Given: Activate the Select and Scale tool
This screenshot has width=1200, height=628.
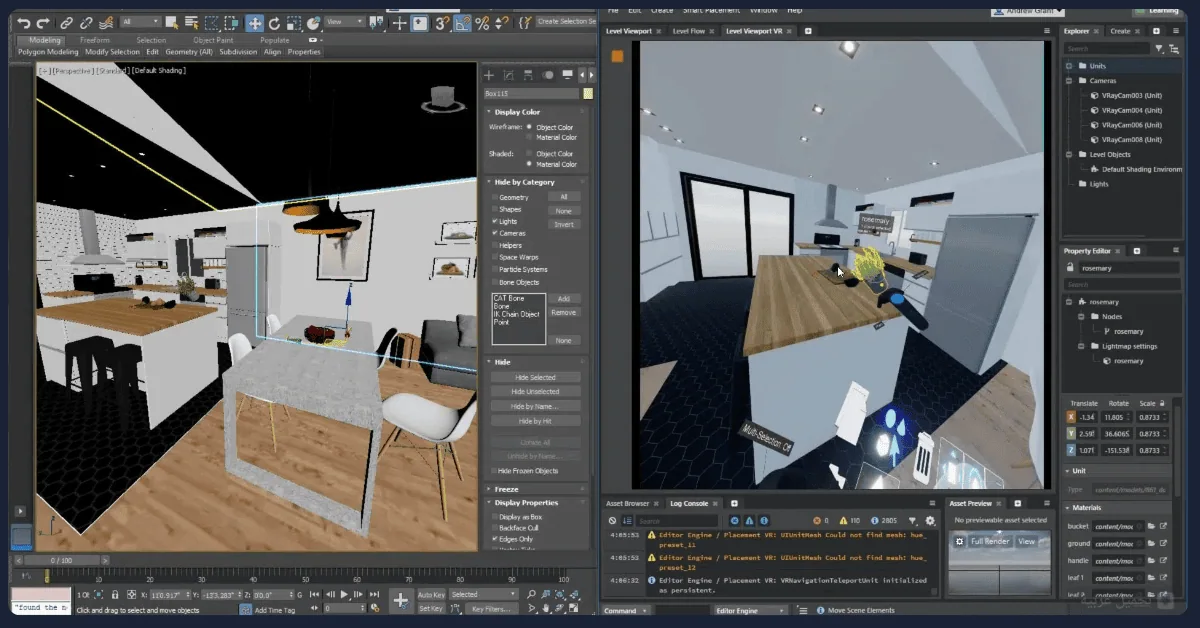Looking at the screenshot, I should (x=294, y=22).
